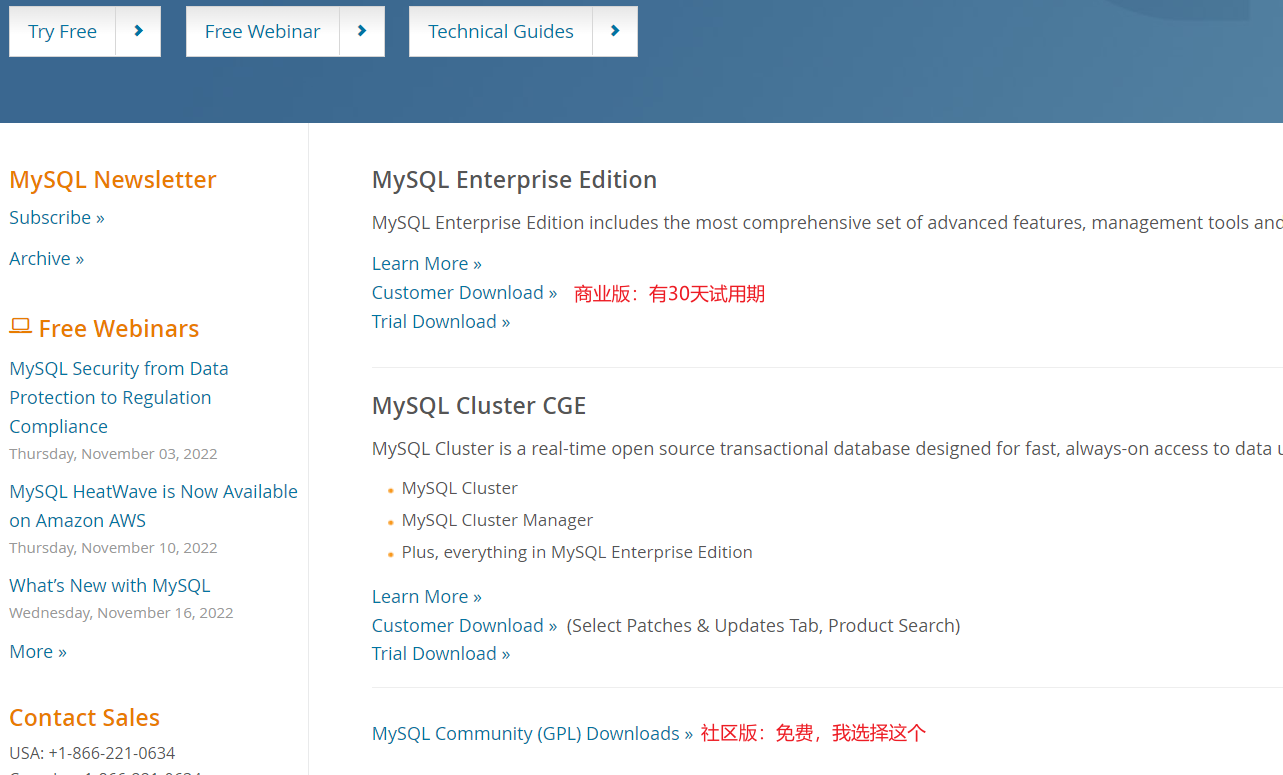The width and height of the screenshot is (1283, 775).
Task: Open the newsletter Archive link
Action: 47,259
